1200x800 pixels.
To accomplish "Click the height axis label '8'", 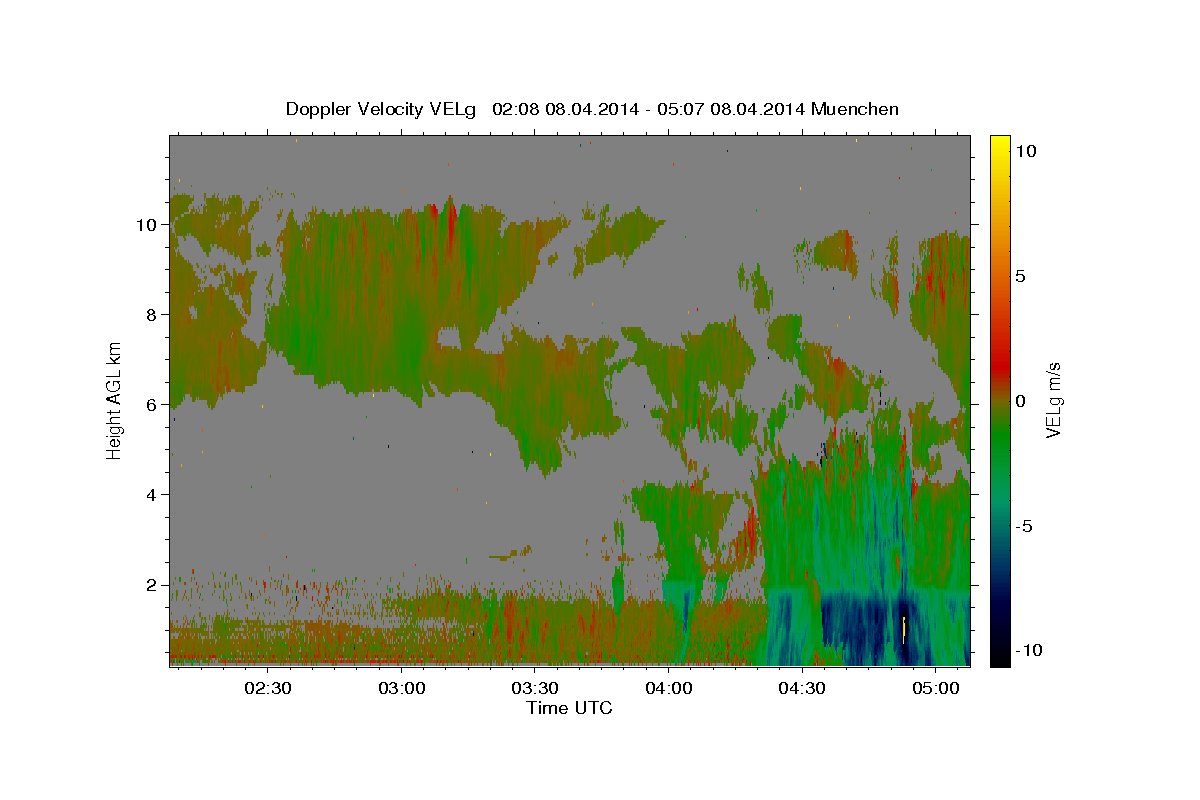I will [151, 314].
